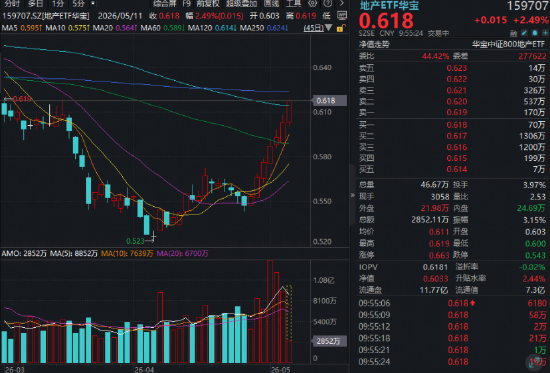Click the MA60 0.589 indicator label
This screenshot has width=550, height=373.
[x=163, y=27]
